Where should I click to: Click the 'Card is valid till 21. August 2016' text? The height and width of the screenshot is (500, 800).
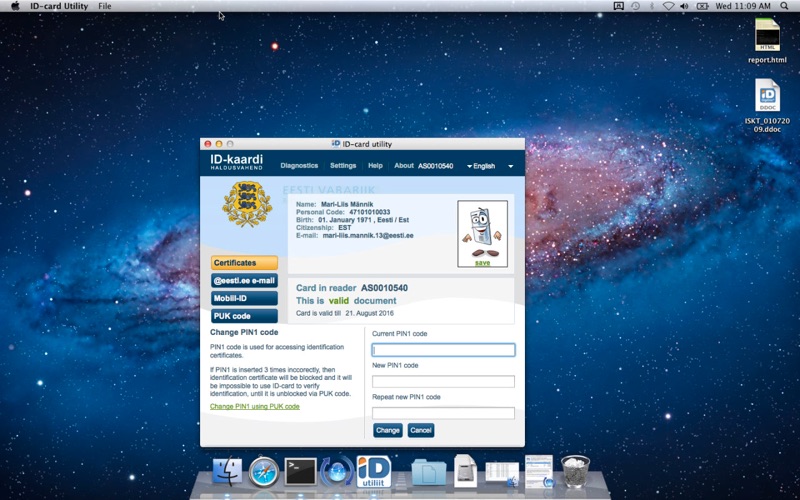345,313
